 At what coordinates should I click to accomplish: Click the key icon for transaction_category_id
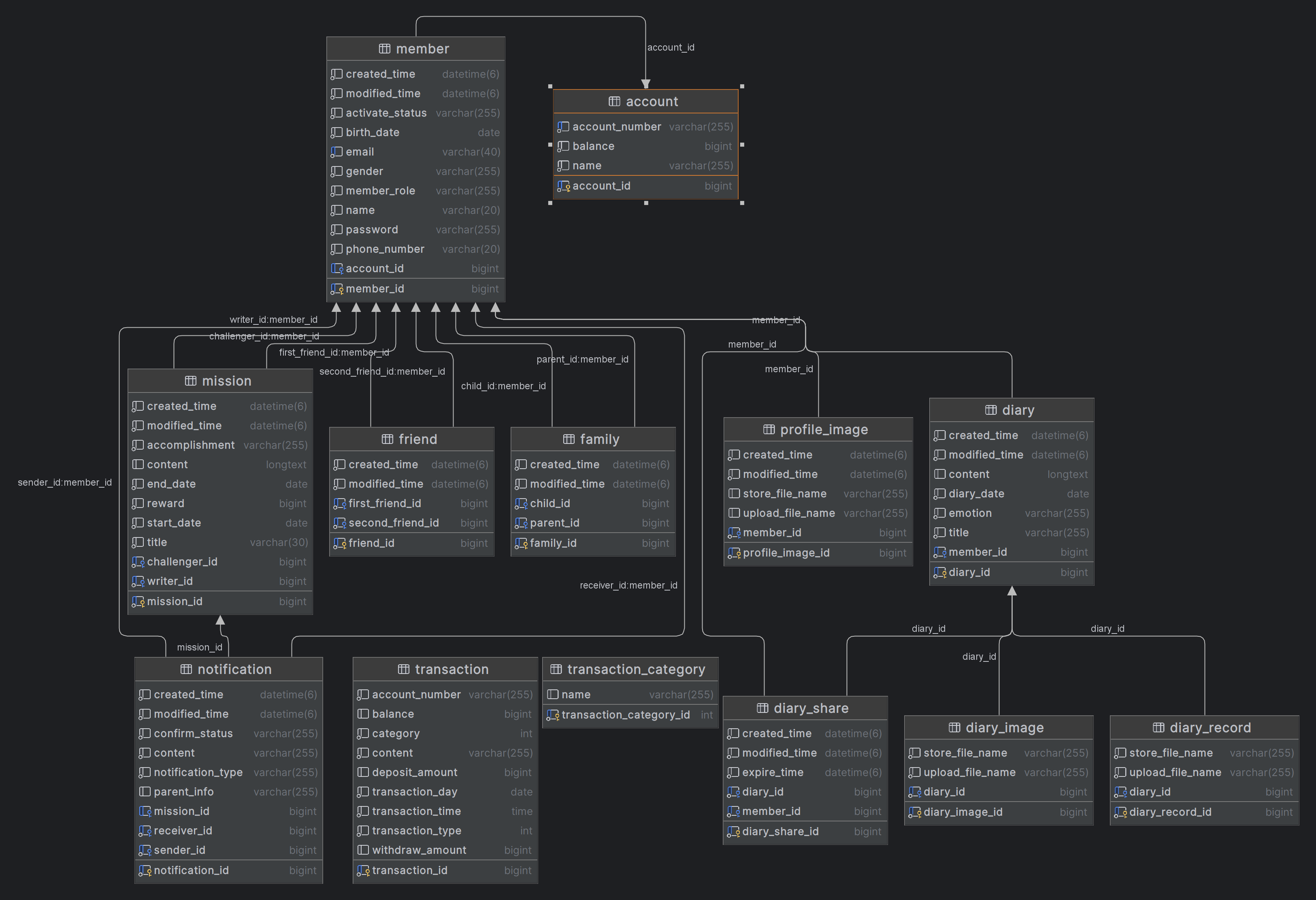(553, 715)
